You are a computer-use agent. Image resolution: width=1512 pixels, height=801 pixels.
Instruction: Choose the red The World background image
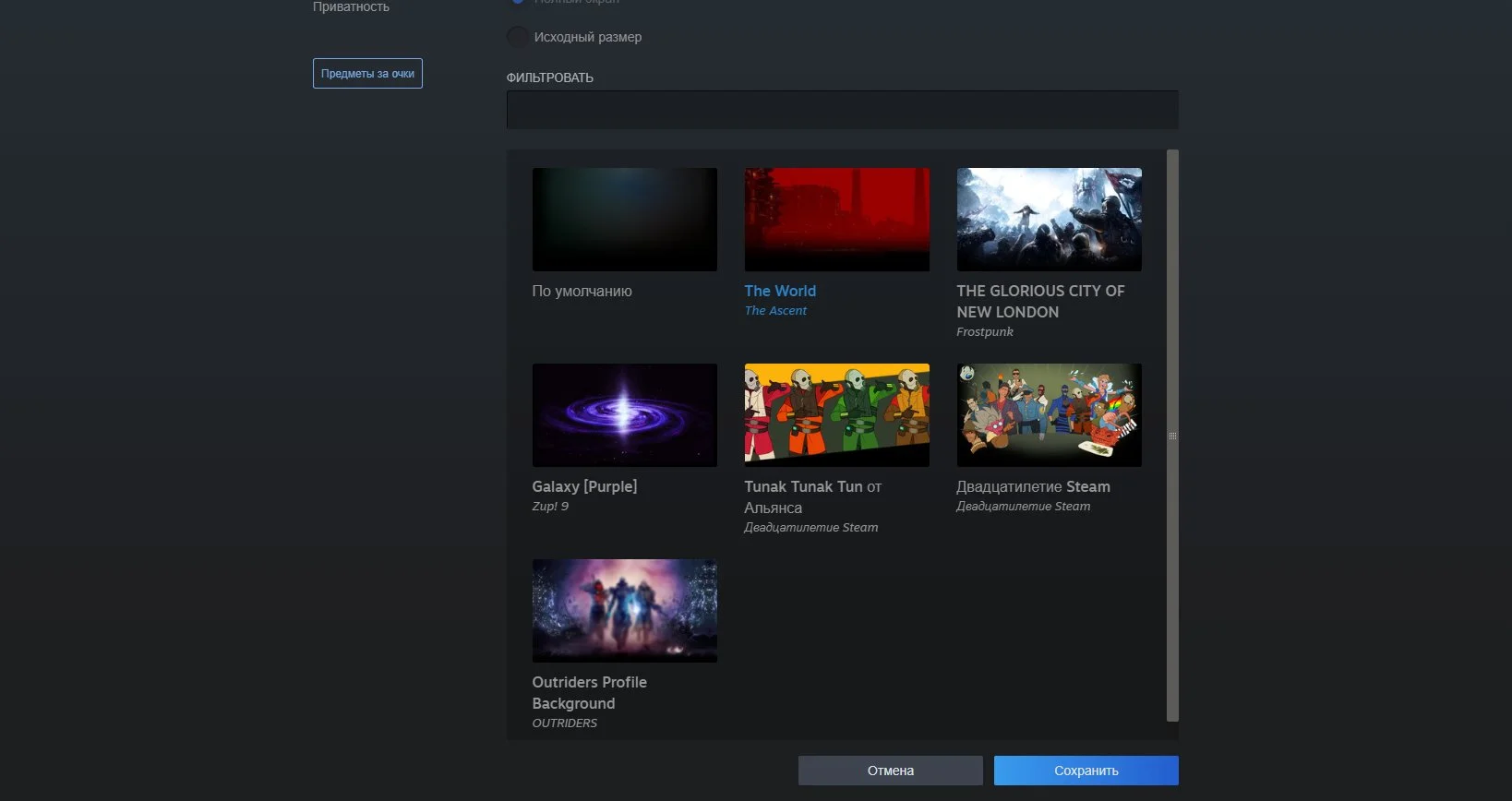(836, 220)
